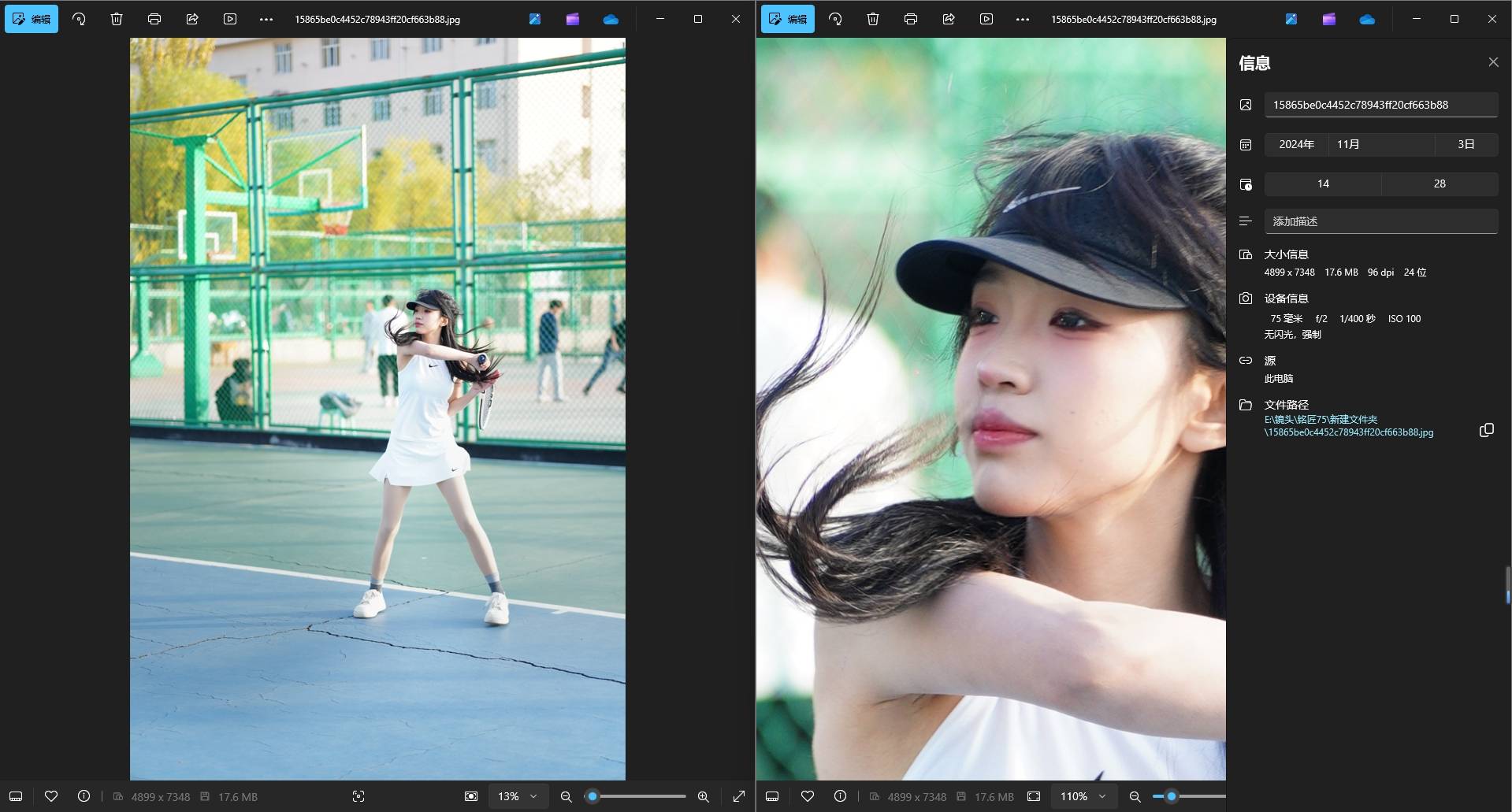Click the zoom-in magnifier beside the 13% slider
The image size is (1512, 812).
coord(704,796)
